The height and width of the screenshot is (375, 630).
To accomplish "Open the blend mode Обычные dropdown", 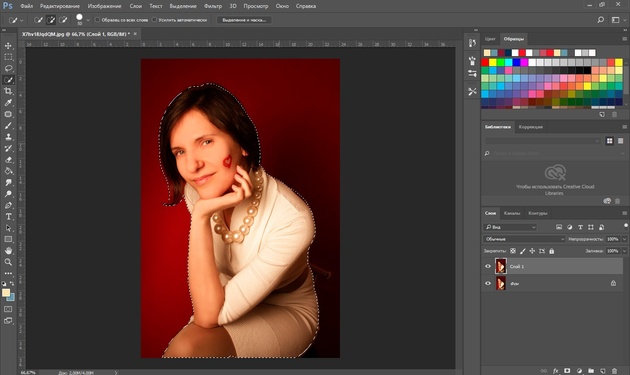I will (x=524, y=239).
